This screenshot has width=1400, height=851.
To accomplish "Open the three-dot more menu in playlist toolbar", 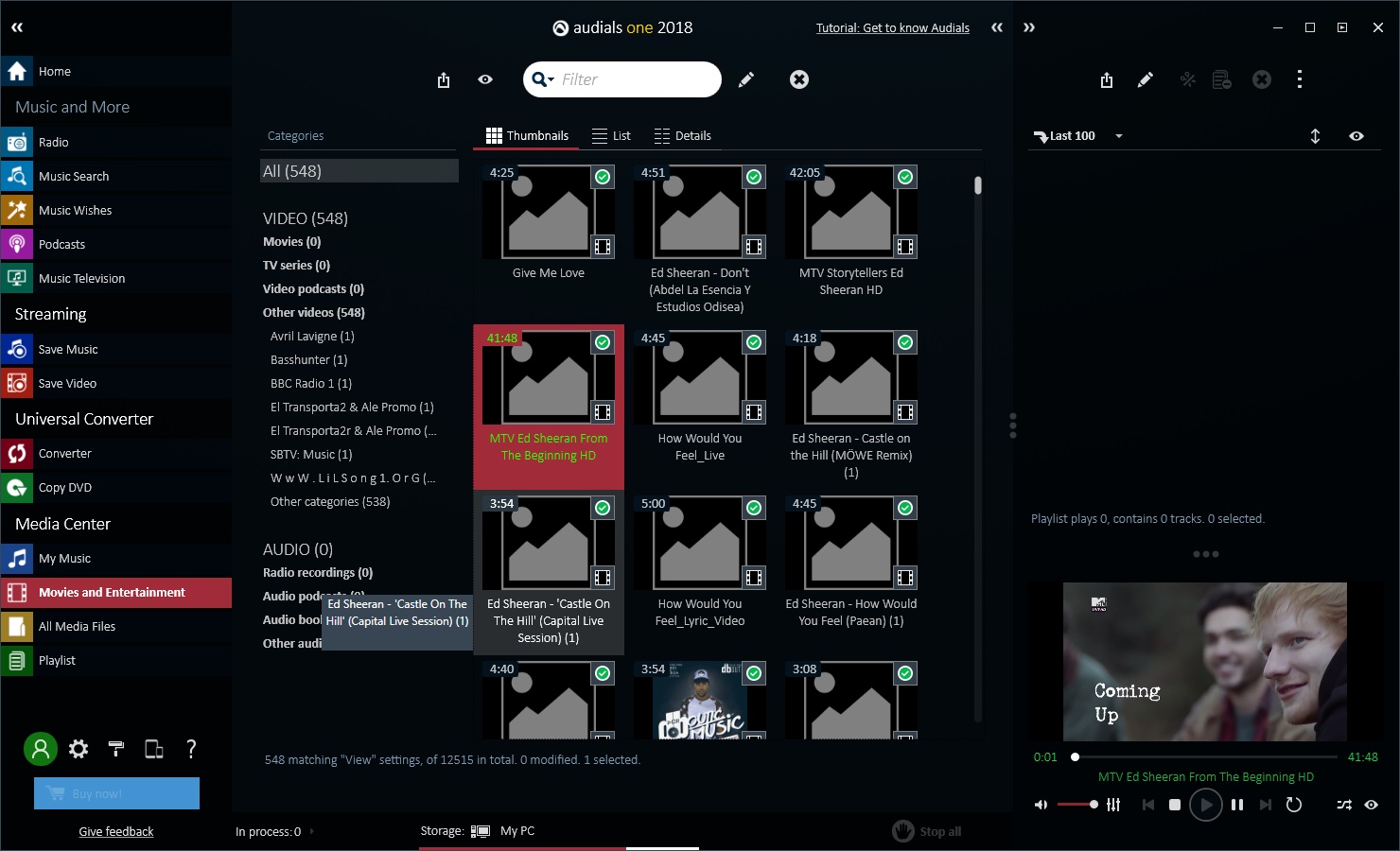I will [x=1300, y=79].
